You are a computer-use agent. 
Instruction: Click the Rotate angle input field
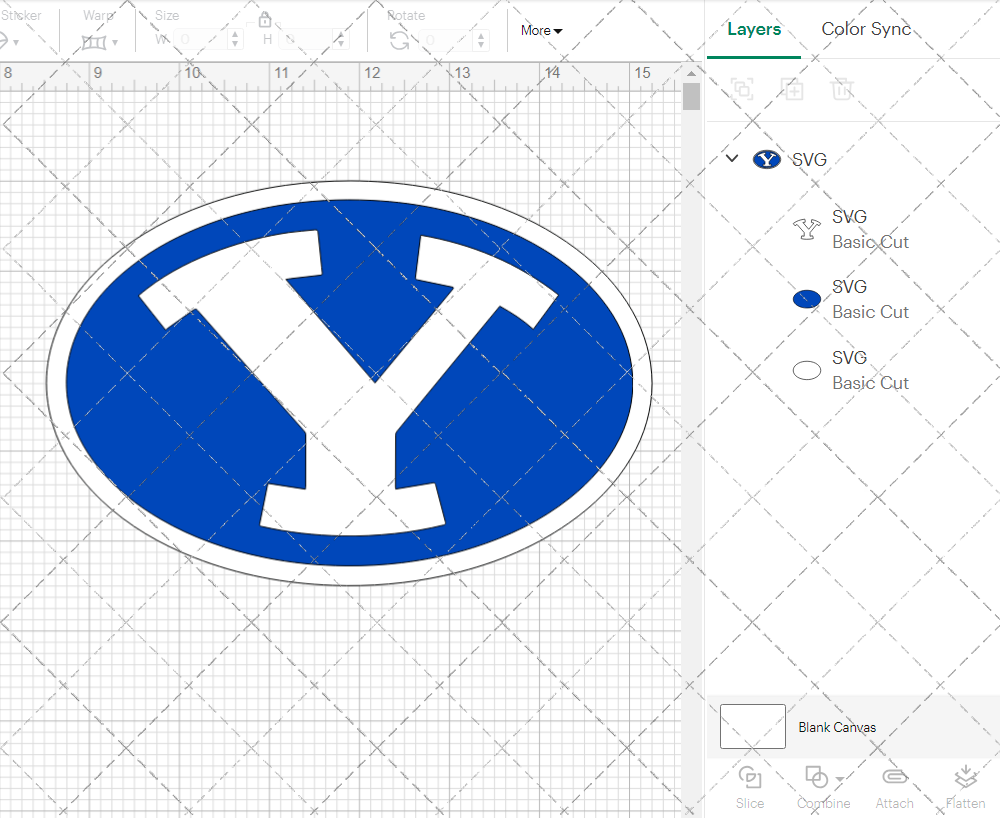click(x=447, y=40)
